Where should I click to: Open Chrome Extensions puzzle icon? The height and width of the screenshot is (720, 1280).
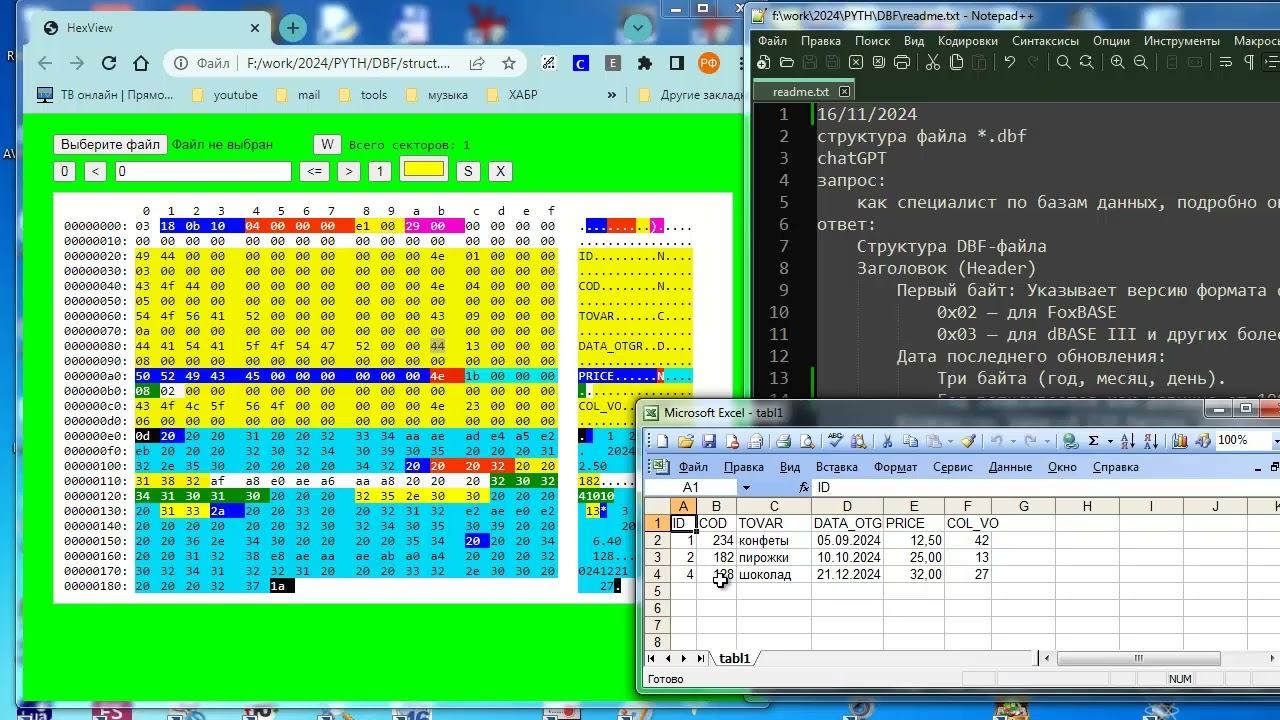[645, 63]
